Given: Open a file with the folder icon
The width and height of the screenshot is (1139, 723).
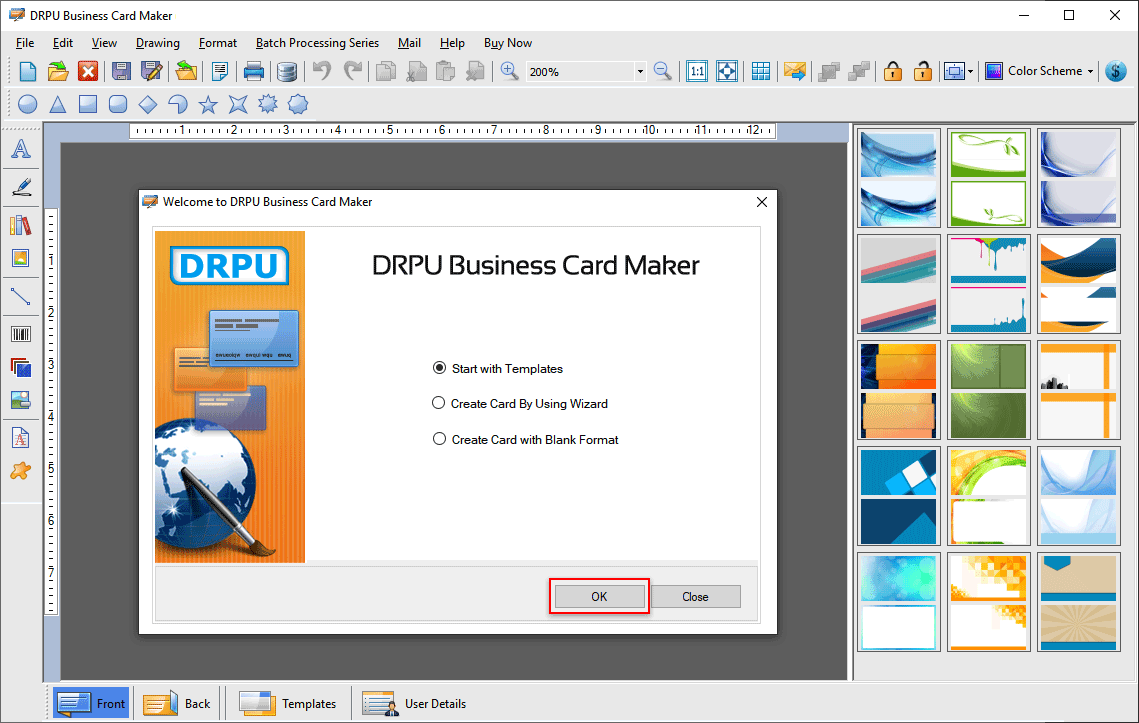Looking at the screenshot, I should pyautogui.click(x=58, y=71).
